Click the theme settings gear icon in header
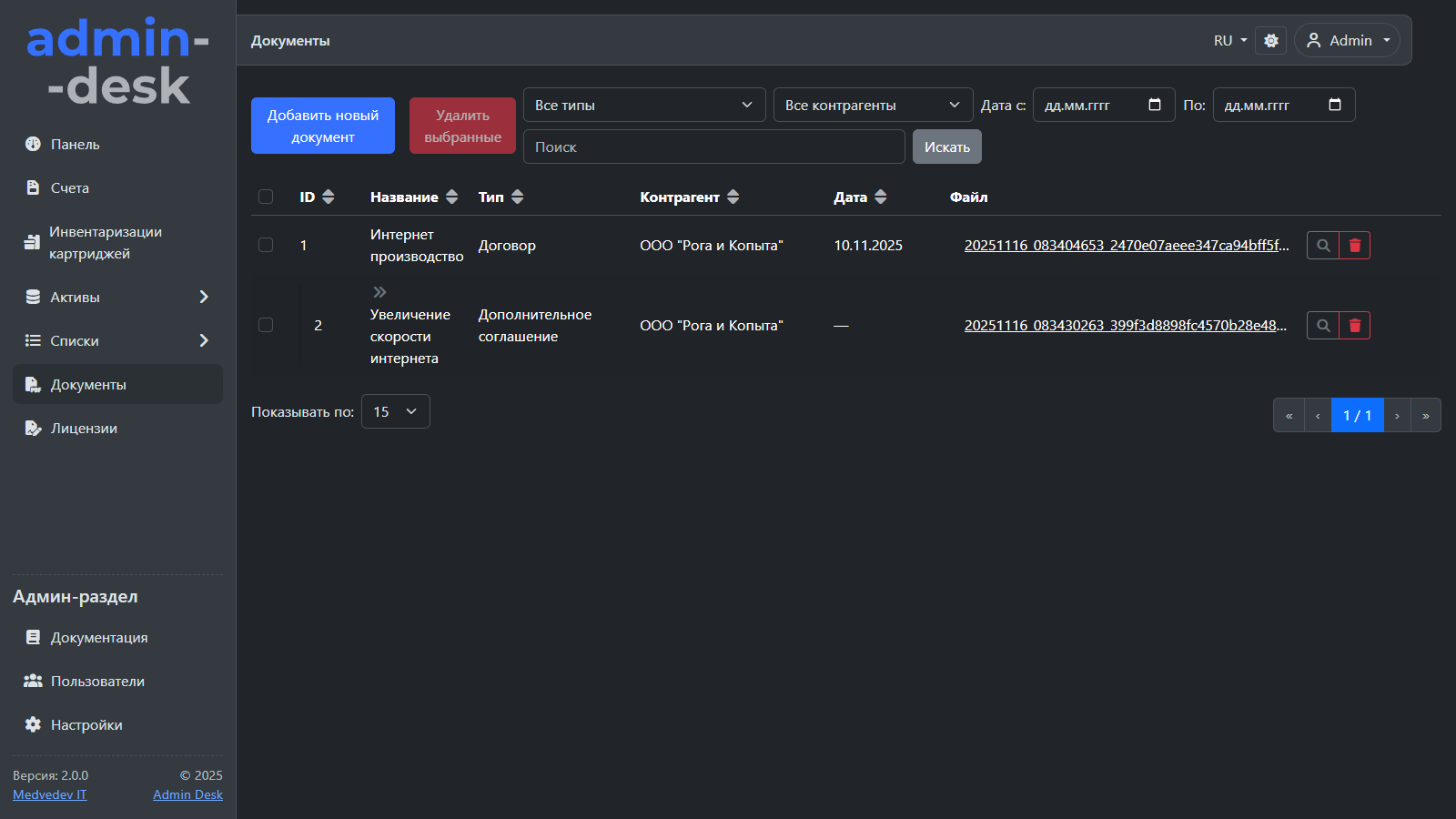This screenshot has height=819, width=1456. (1270, 41)
